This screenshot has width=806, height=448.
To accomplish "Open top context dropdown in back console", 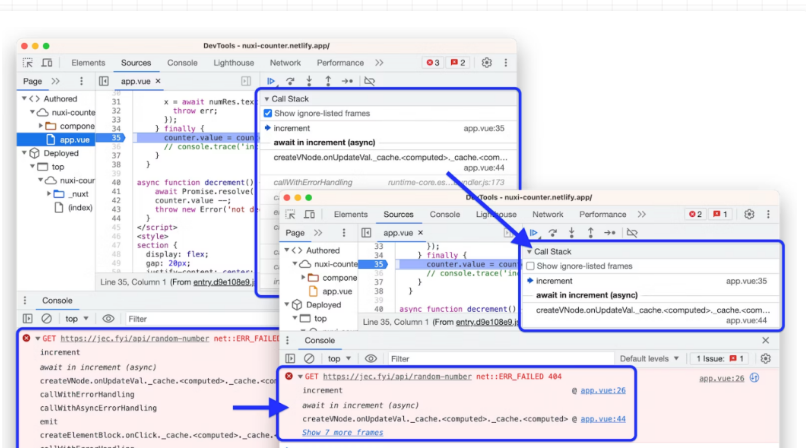I will (x=77, y=319).
